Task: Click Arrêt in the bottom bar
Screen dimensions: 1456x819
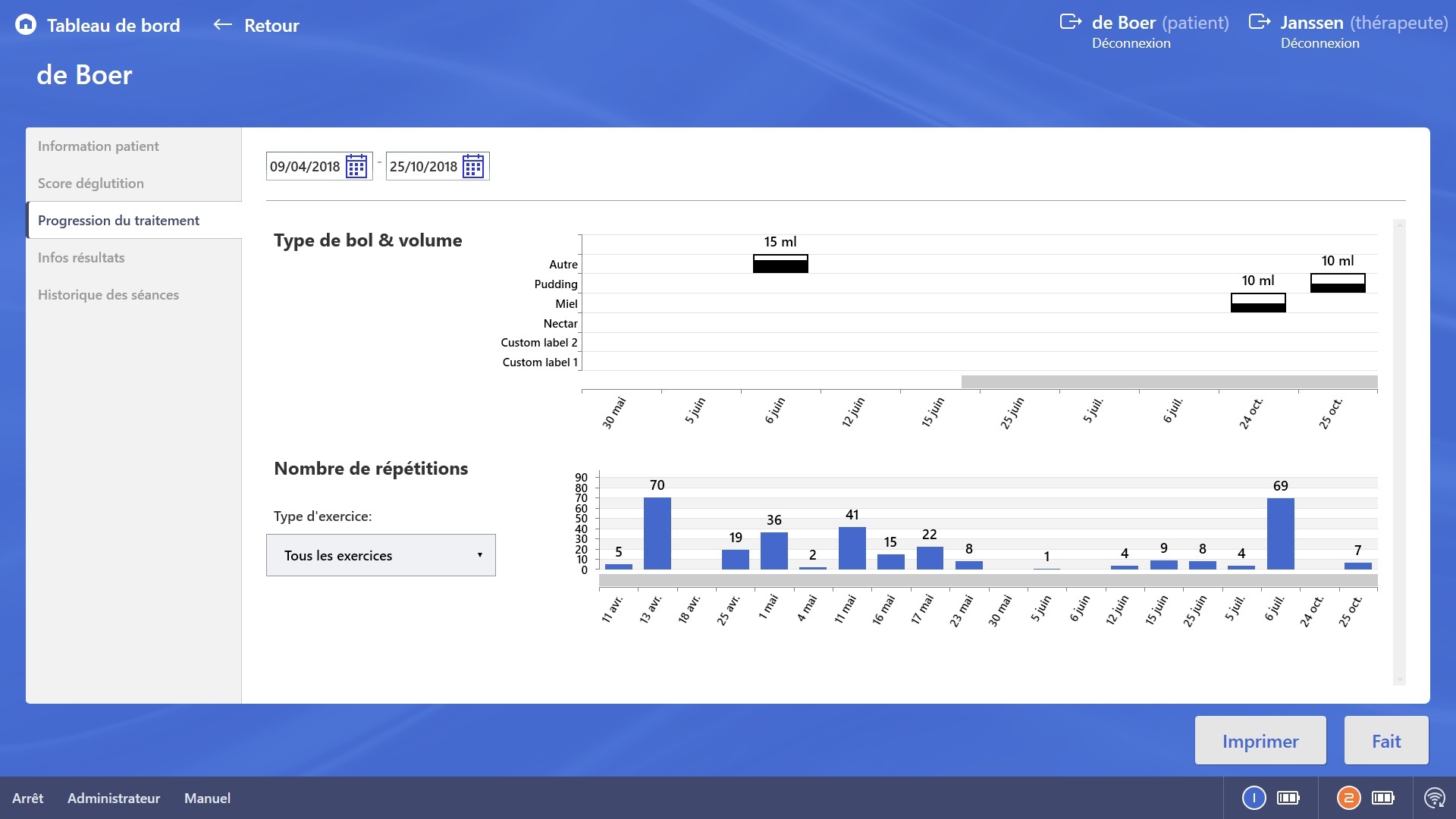Action: [x=28, y=798]
